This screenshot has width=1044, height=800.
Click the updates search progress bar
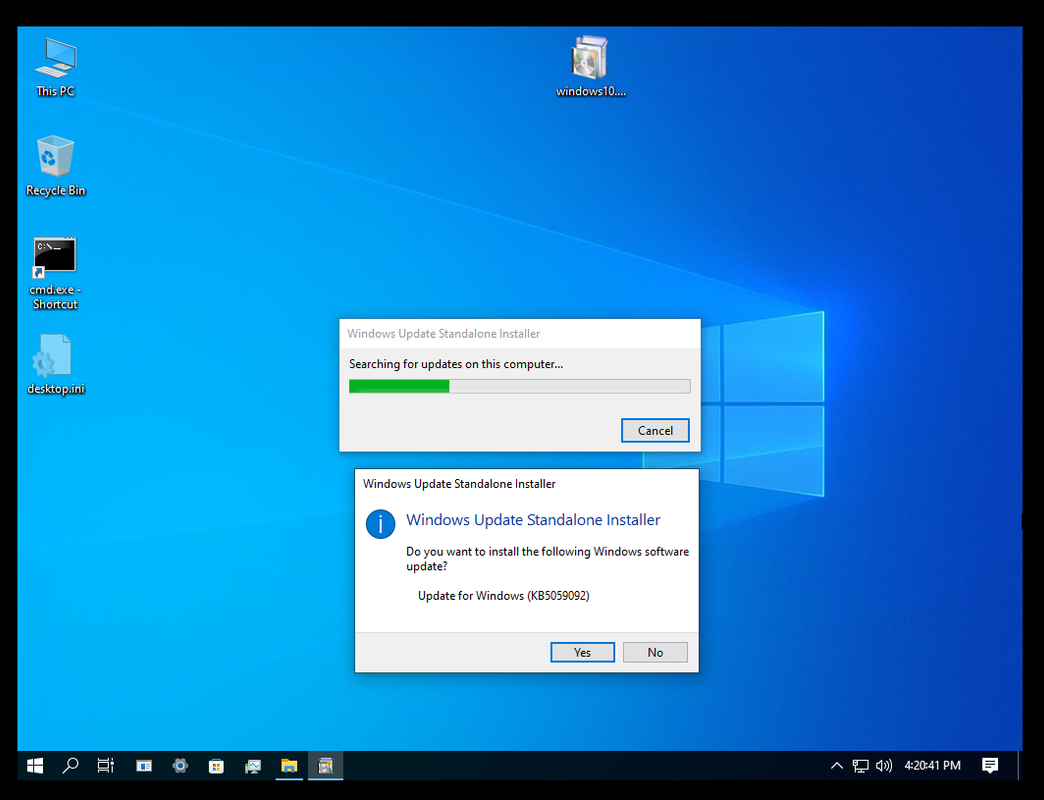tap(519, 386)
